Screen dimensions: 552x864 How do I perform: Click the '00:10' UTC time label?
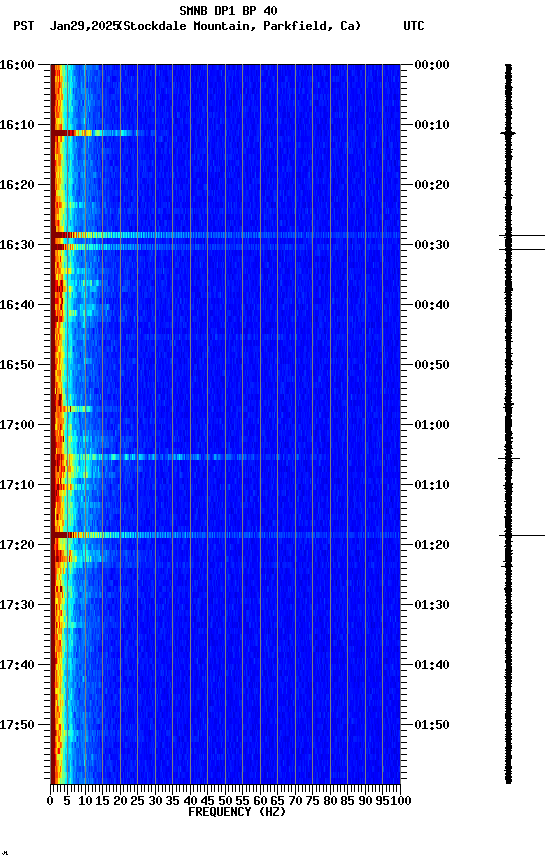(432, 125)
